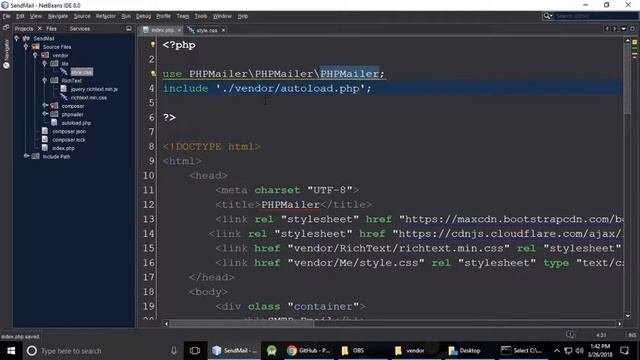Open the Tools menu
The image size is (640, 360).
[200, 16]
